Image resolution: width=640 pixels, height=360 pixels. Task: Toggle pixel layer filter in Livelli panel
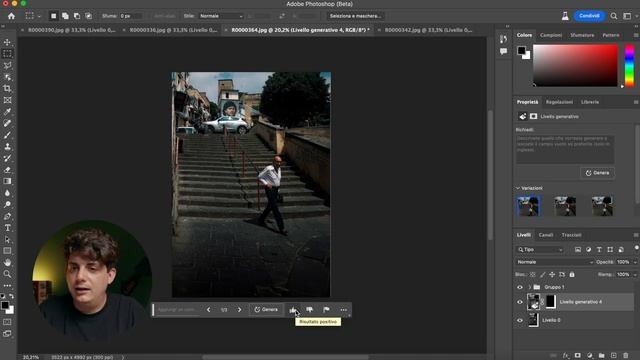pyautogui.click(x=578, y=249)
